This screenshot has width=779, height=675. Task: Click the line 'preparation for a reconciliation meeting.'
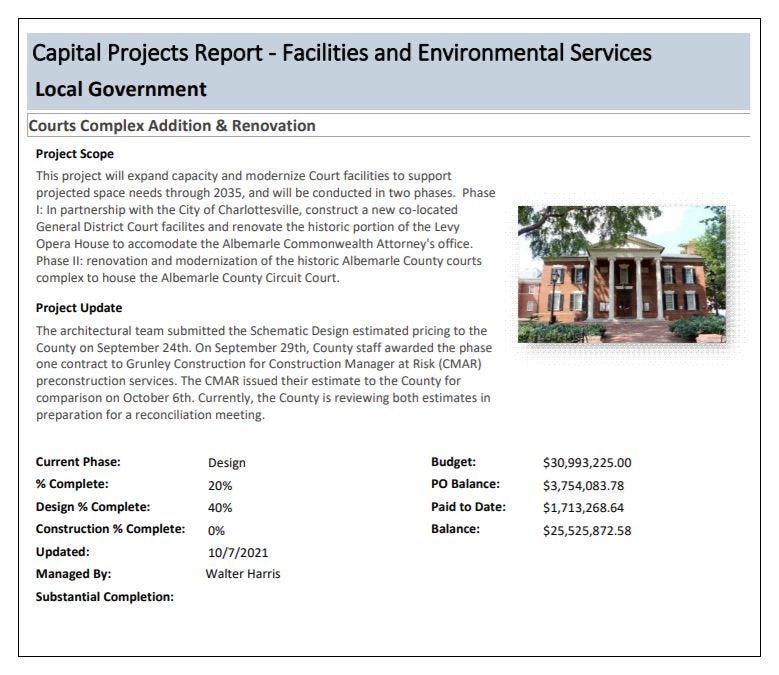tap(150, 415)
